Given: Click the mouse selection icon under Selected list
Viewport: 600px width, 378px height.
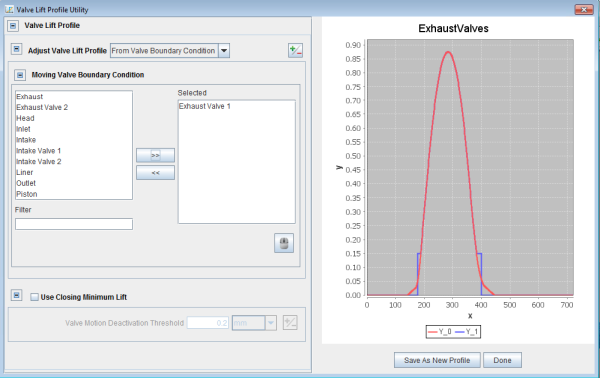Looking at the screenshot, I should pyautogui.click(x=284, y=243).
